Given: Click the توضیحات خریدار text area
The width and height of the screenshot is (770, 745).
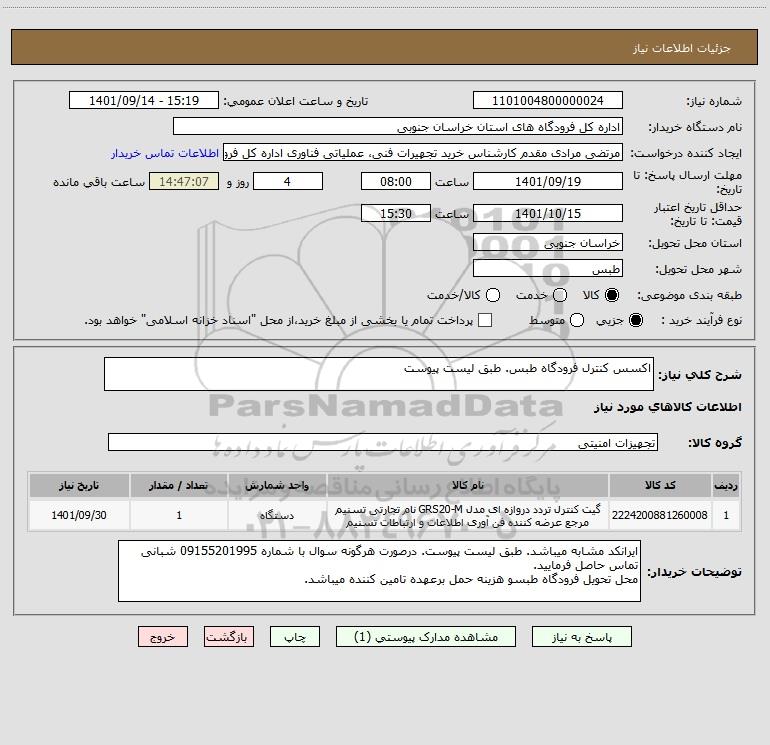Looking at the screenshot, I should point(379,571).
